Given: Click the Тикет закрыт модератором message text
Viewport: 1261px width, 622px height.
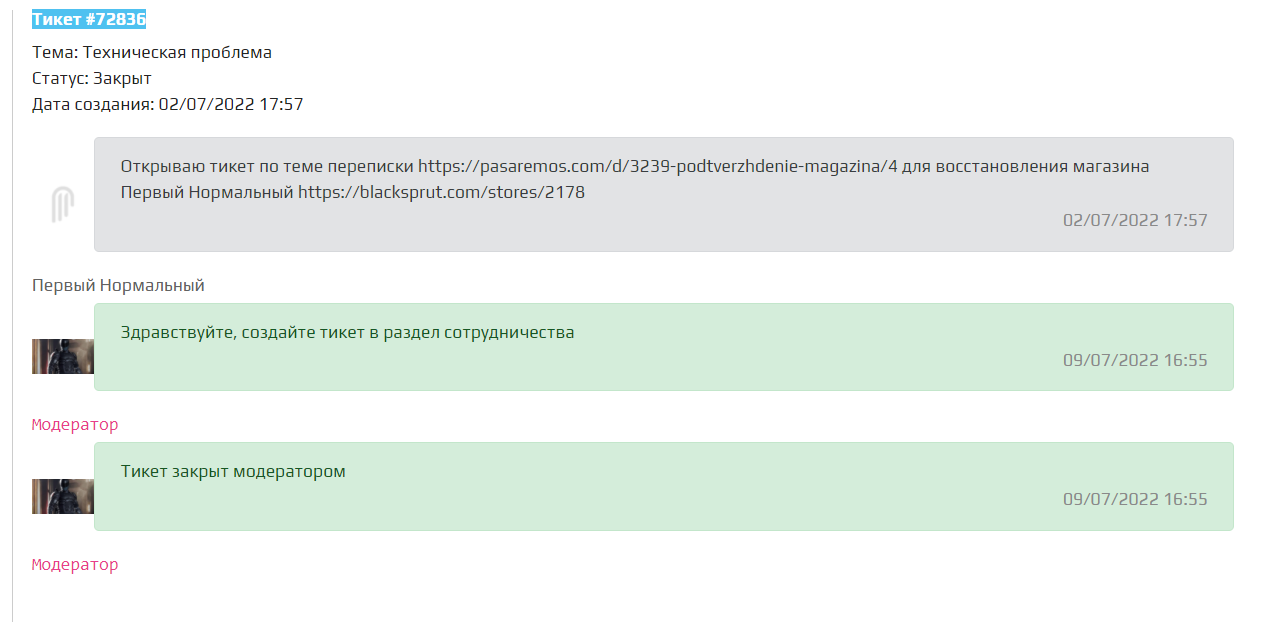Looking at the screenshot, I should 233,471.
